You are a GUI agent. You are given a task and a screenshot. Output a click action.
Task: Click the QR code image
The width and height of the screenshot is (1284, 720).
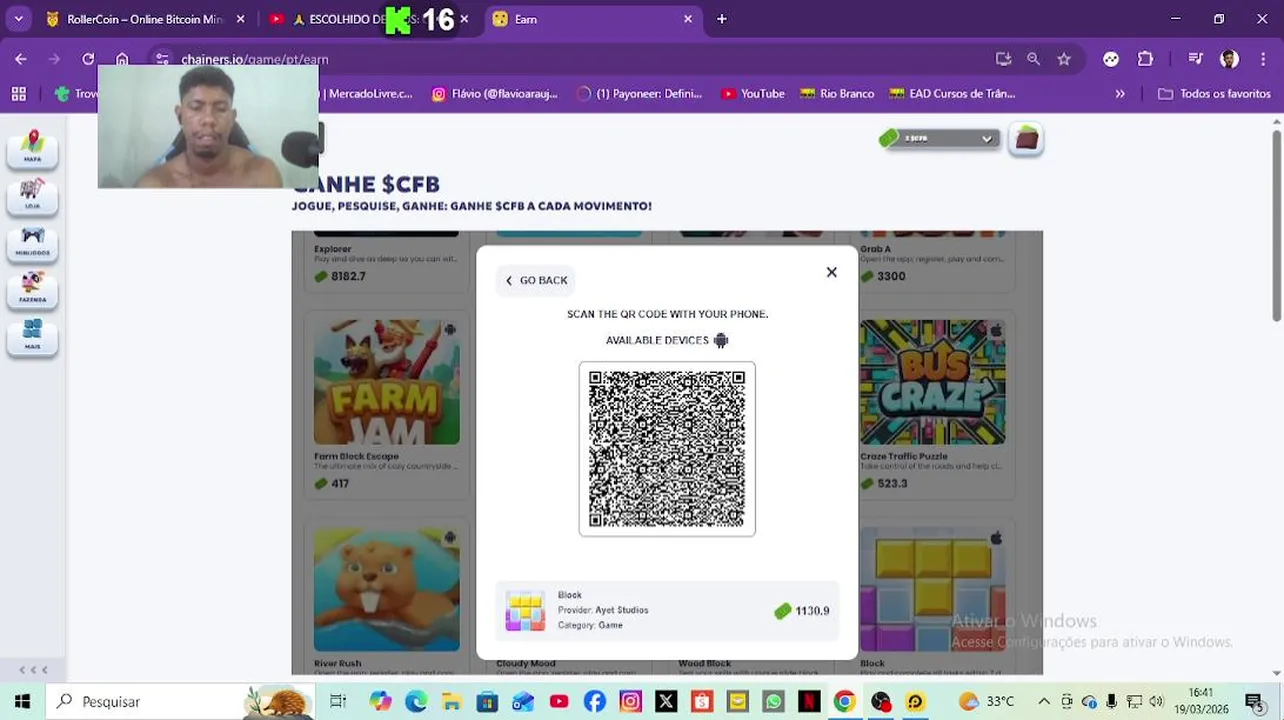point(667,449)
